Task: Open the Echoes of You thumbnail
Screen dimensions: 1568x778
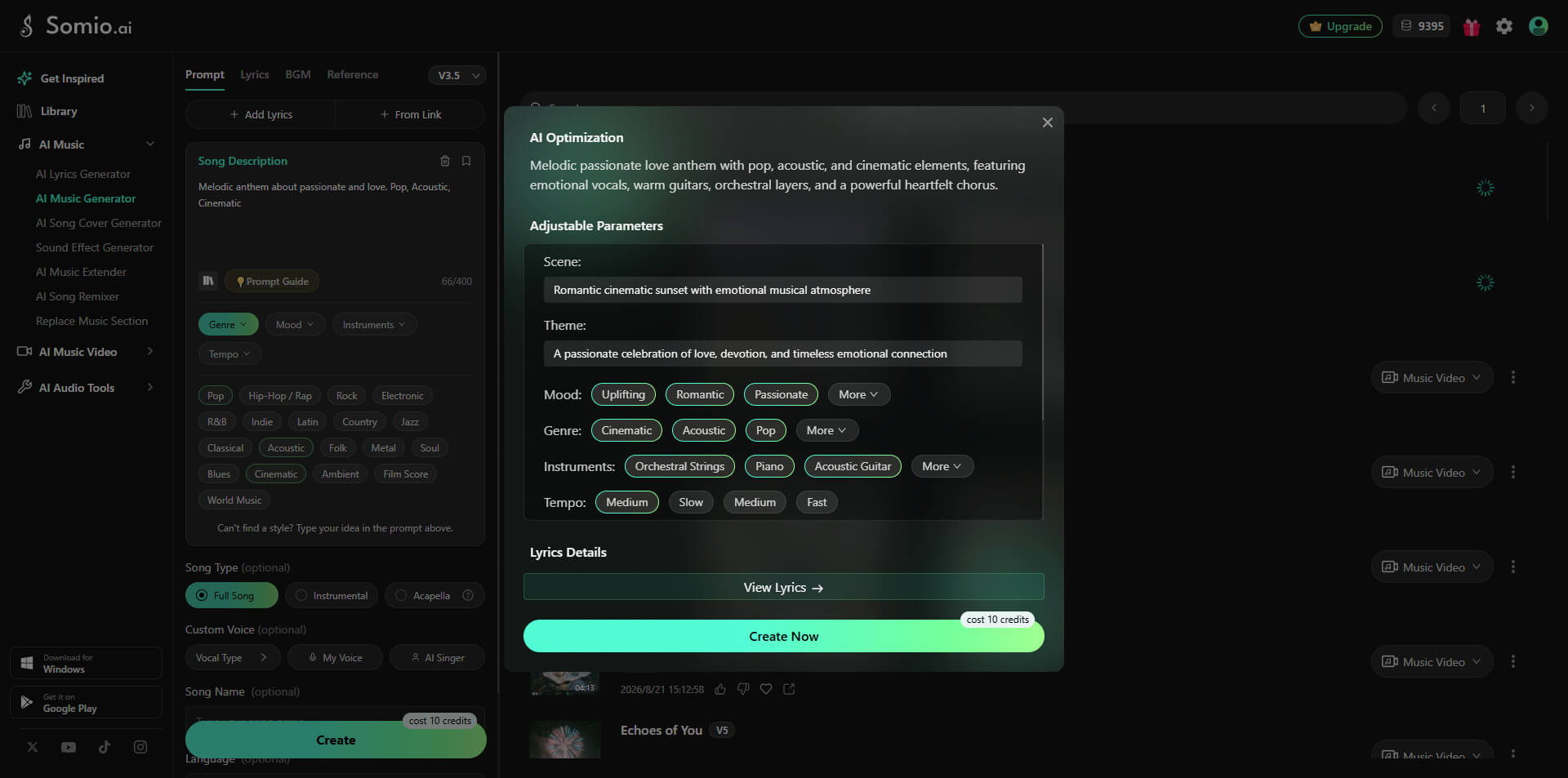Action: point(565,738)
